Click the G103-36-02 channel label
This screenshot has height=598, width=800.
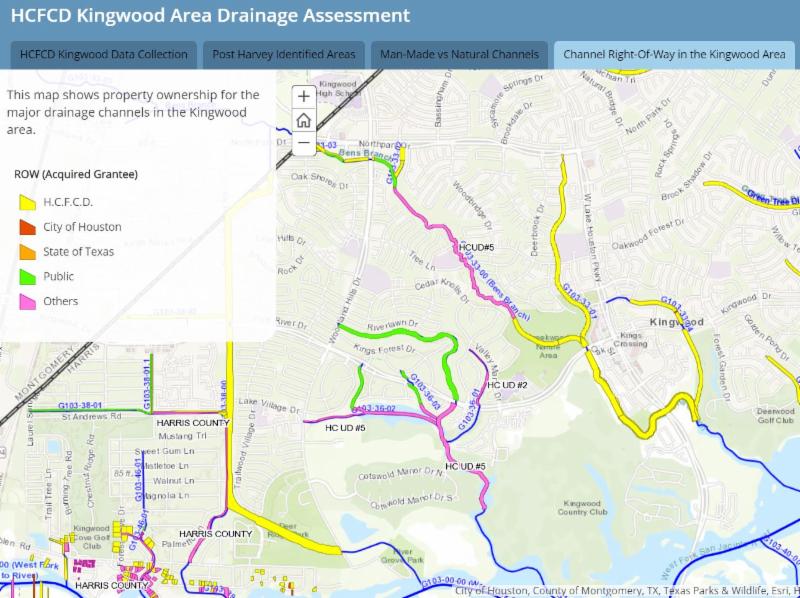(x=374, y=409)
